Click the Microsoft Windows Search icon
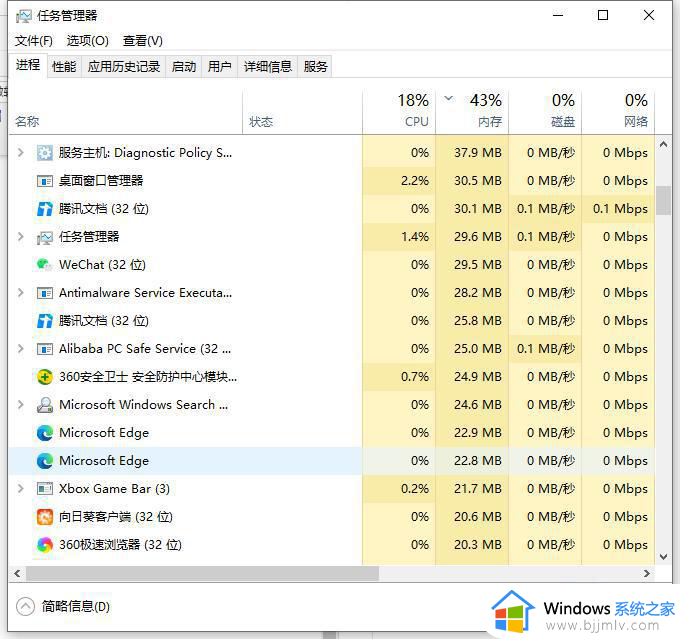Screen dimensions: 680x639 tap(45, 405)
